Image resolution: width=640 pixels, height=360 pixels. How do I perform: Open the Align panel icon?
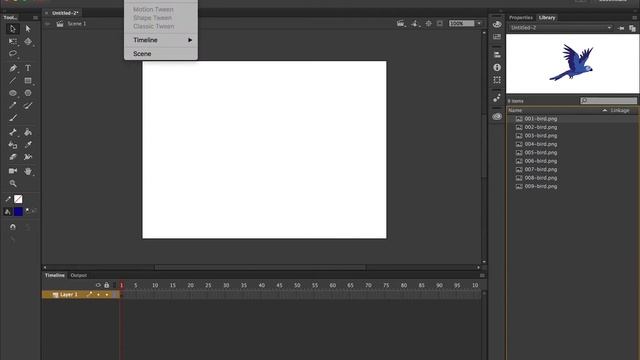[497, 55]
